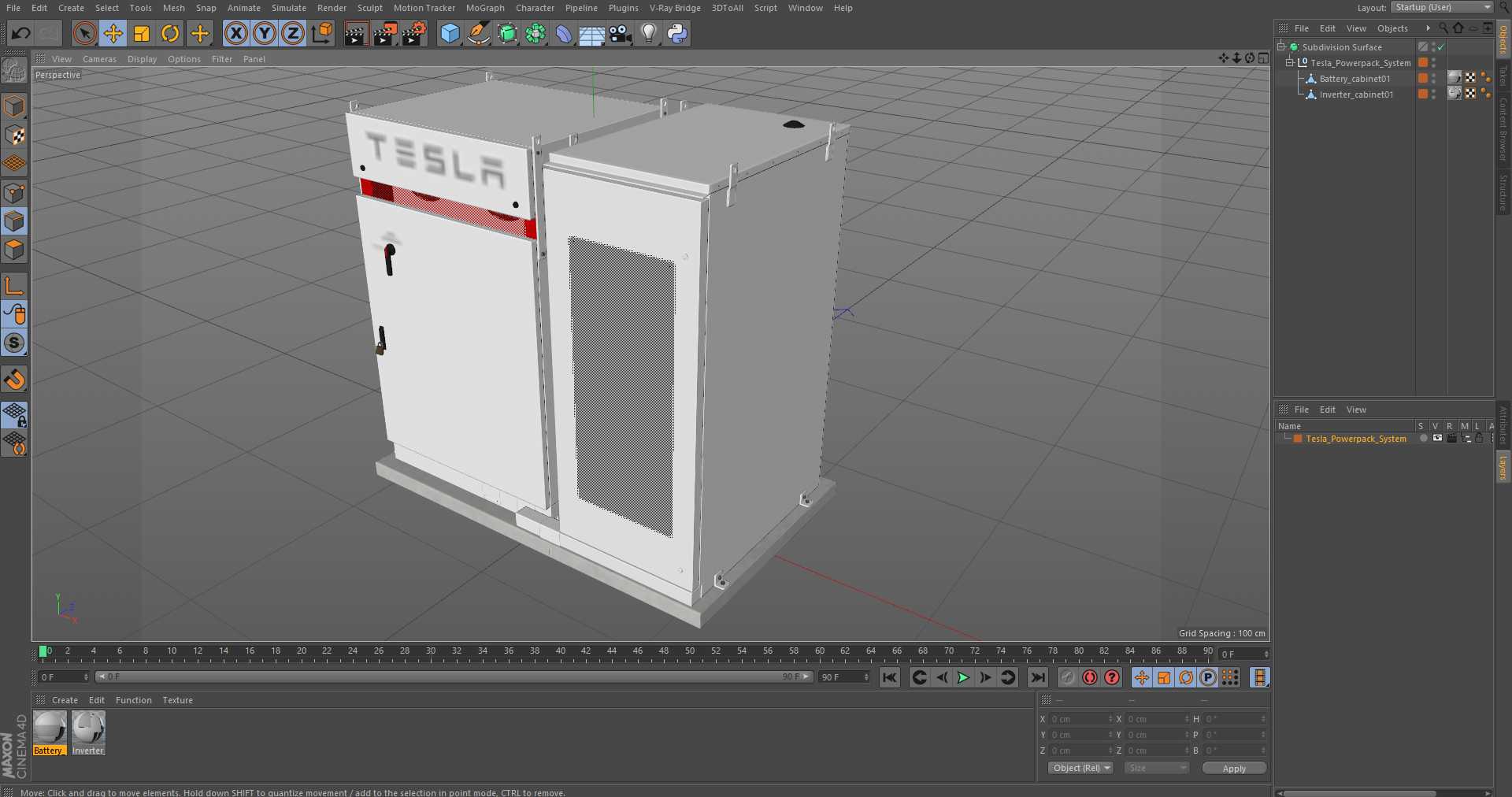Open the File menu in main menubar

(13, 8)
